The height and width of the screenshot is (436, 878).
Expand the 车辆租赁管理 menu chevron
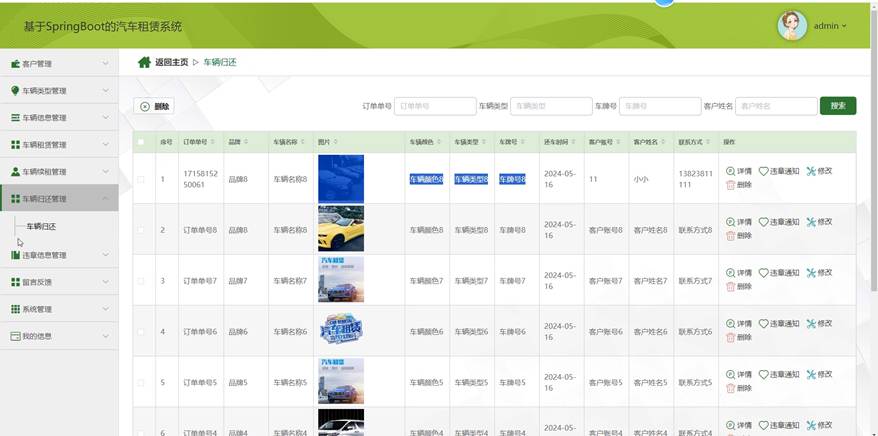pos(106,144)
